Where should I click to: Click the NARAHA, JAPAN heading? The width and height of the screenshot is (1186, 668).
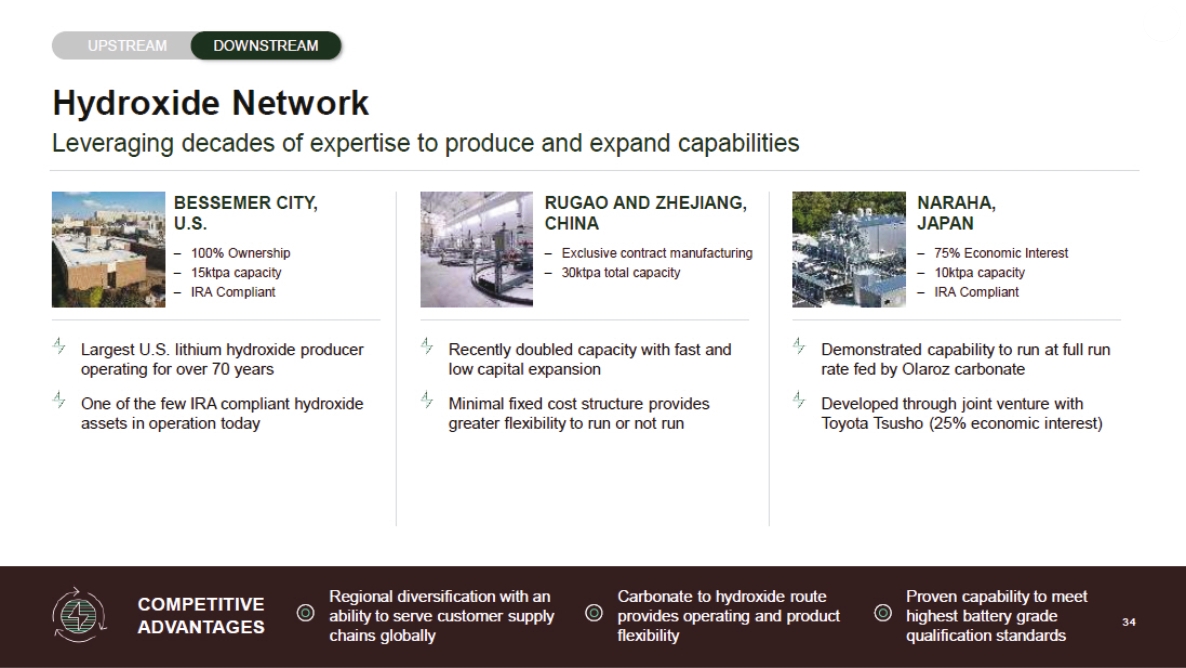pos(956,213)
